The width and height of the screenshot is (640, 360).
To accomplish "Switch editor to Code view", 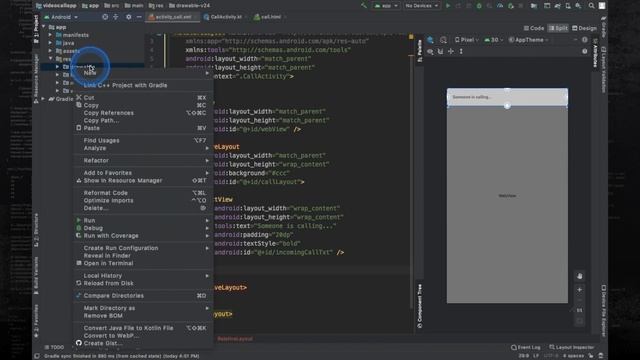I will (534, 28).
